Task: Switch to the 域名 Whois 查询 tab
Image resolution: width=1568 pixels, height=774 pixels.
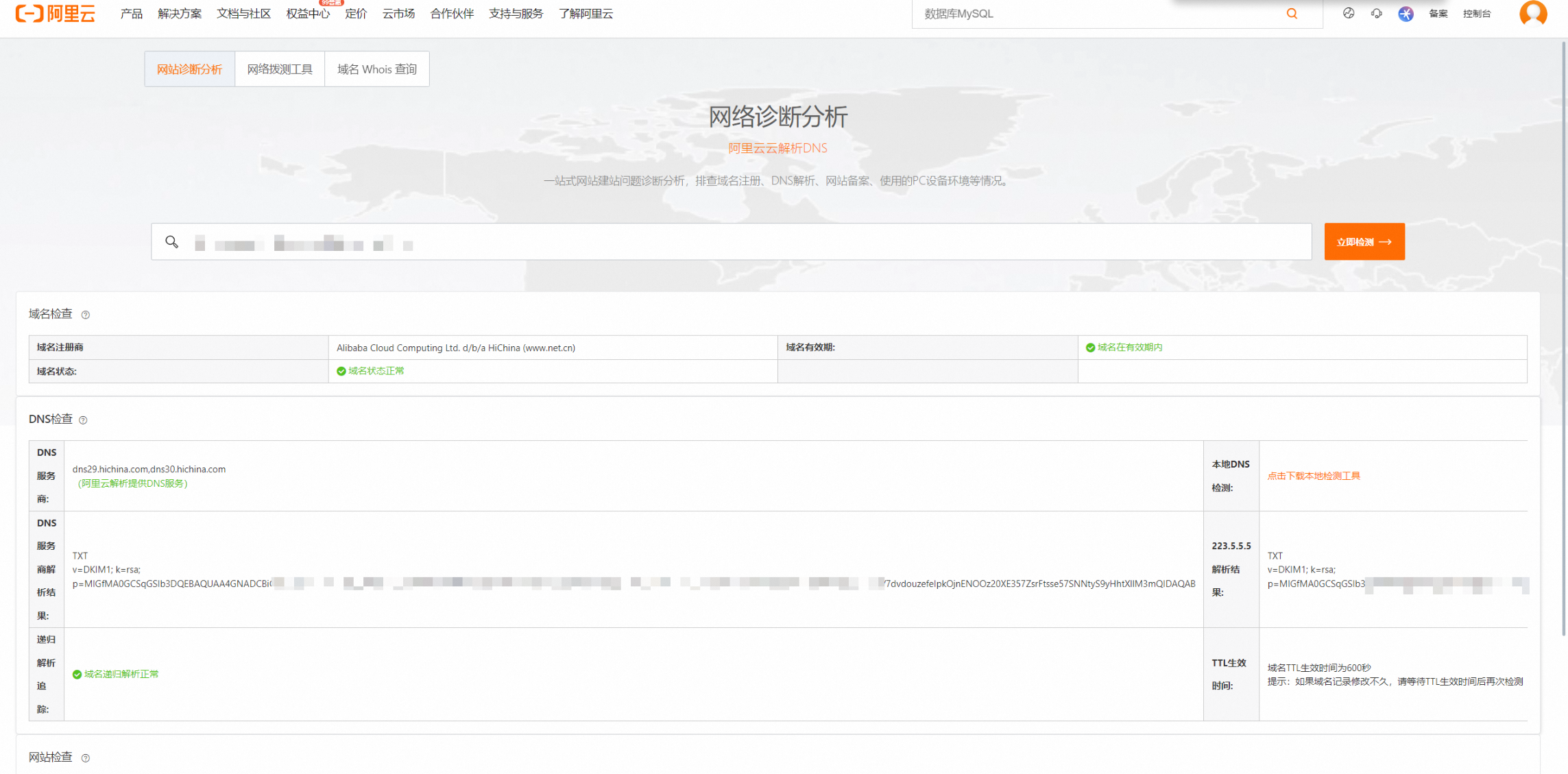Action: tap(376, 69)
